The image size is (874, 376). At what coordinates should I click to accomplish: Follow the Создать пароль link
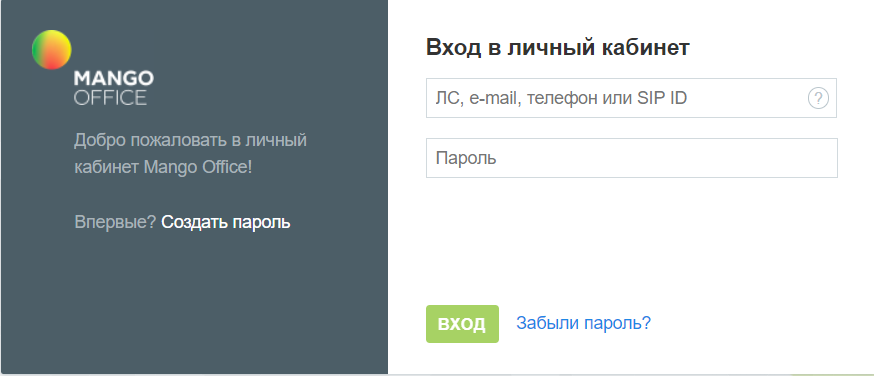point(226,222)
